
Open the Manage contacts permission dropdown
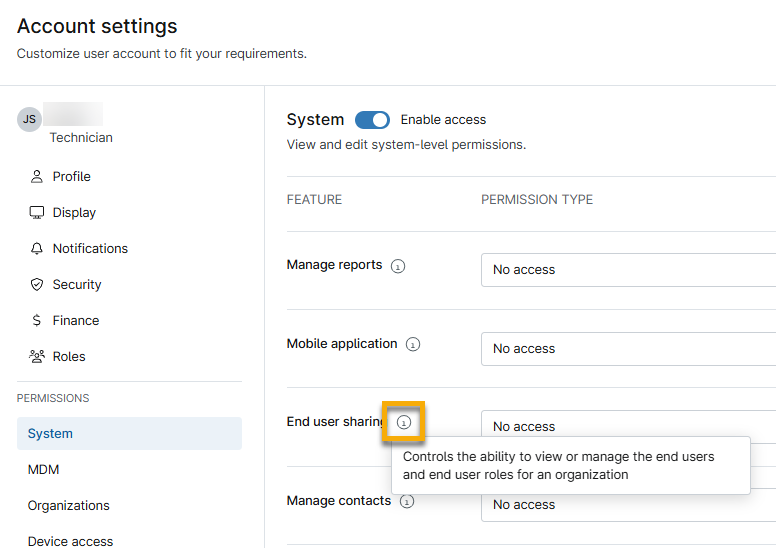pyautogui.click(x=629, y=505)
